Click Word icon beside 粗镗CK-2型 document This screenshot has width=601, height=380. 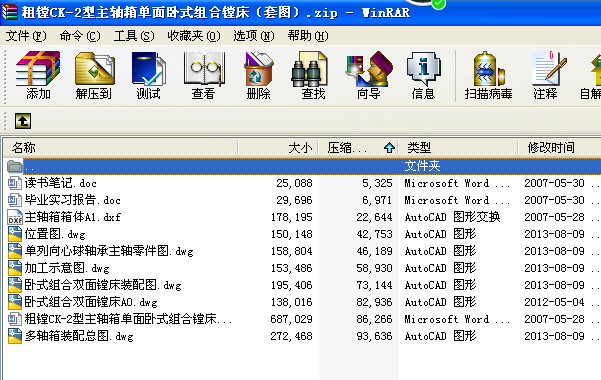(x=15, y=319)
